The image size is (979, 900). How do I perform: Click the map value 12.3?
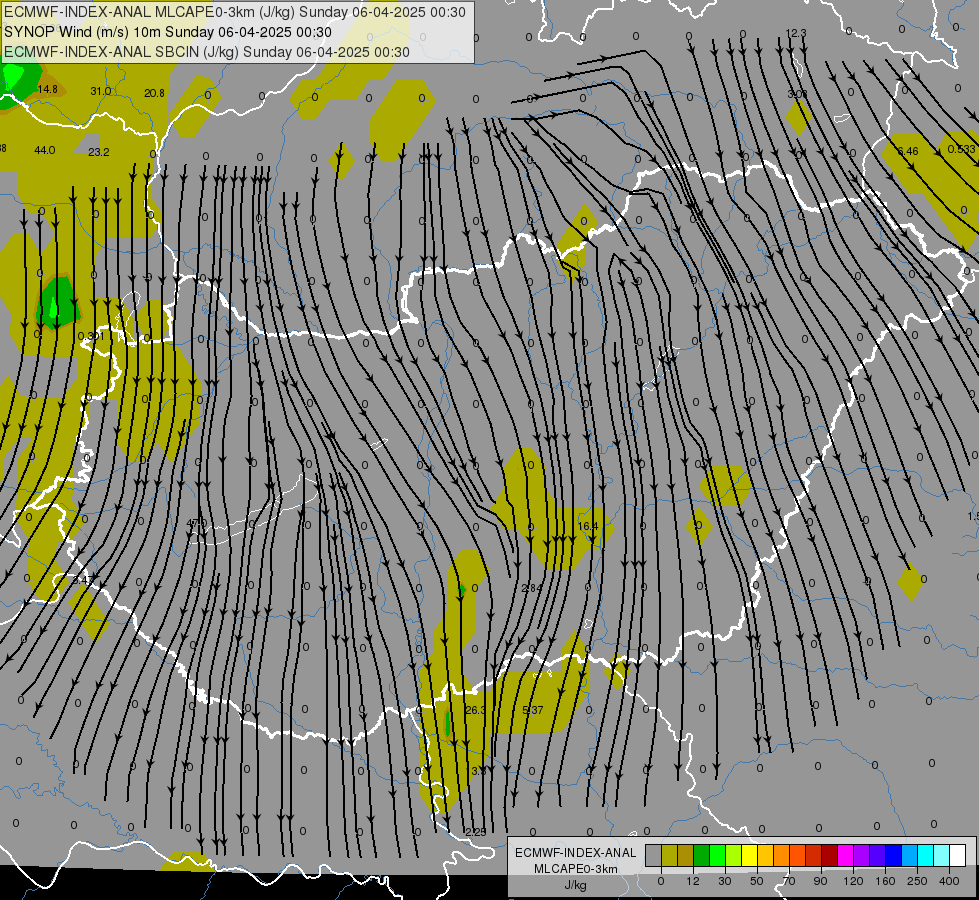(796, 33)
